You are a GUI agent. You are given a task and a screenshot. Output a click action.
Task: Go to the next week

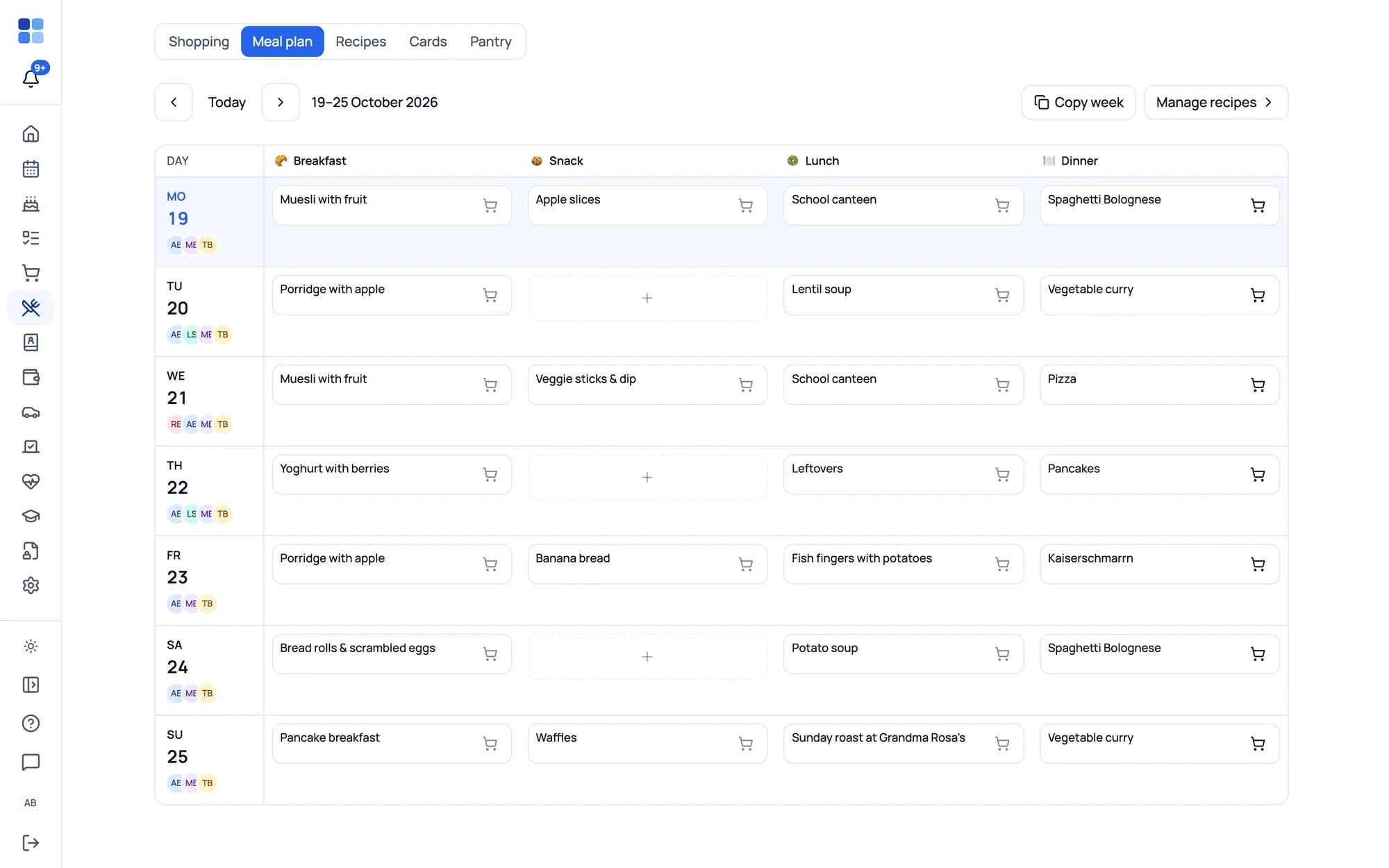(x=281, y=102)
